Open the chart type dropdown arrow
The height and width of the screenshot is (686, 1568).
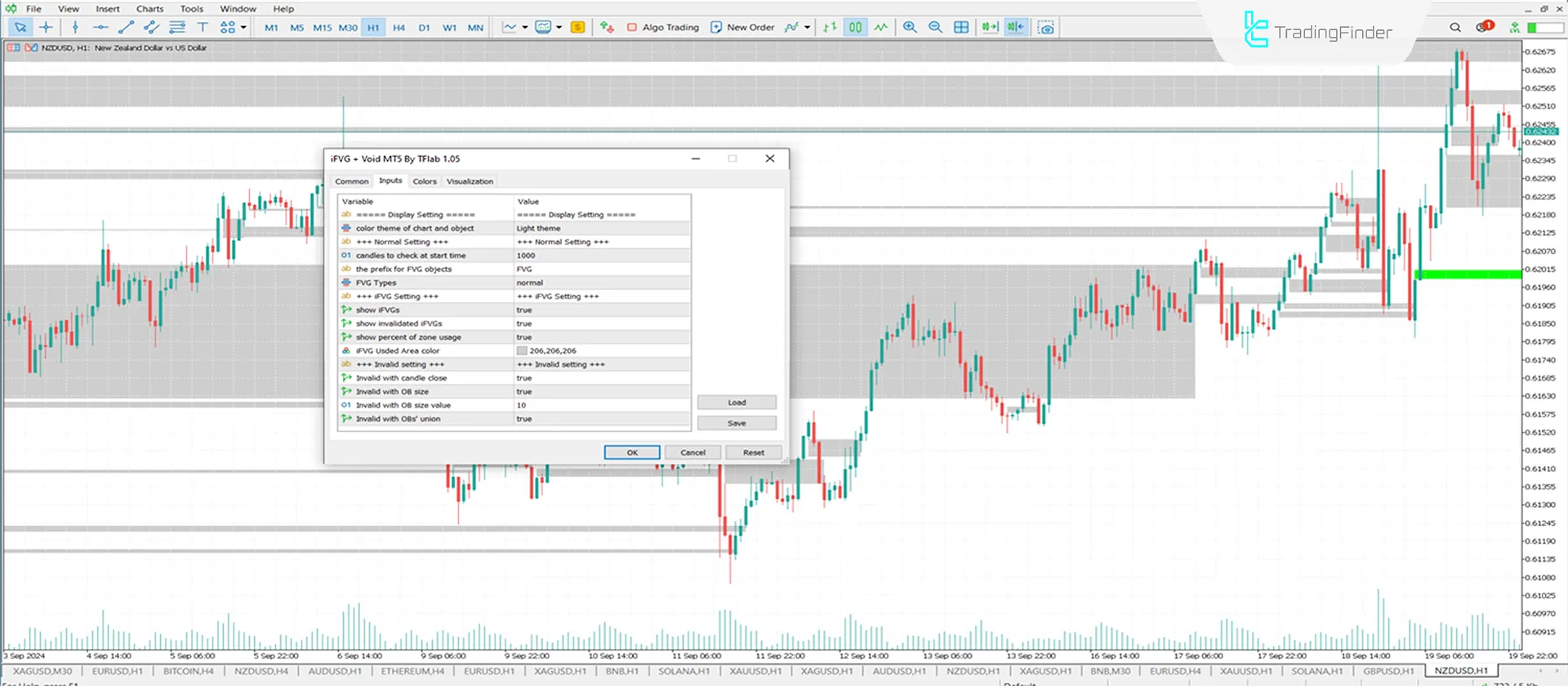524,27
